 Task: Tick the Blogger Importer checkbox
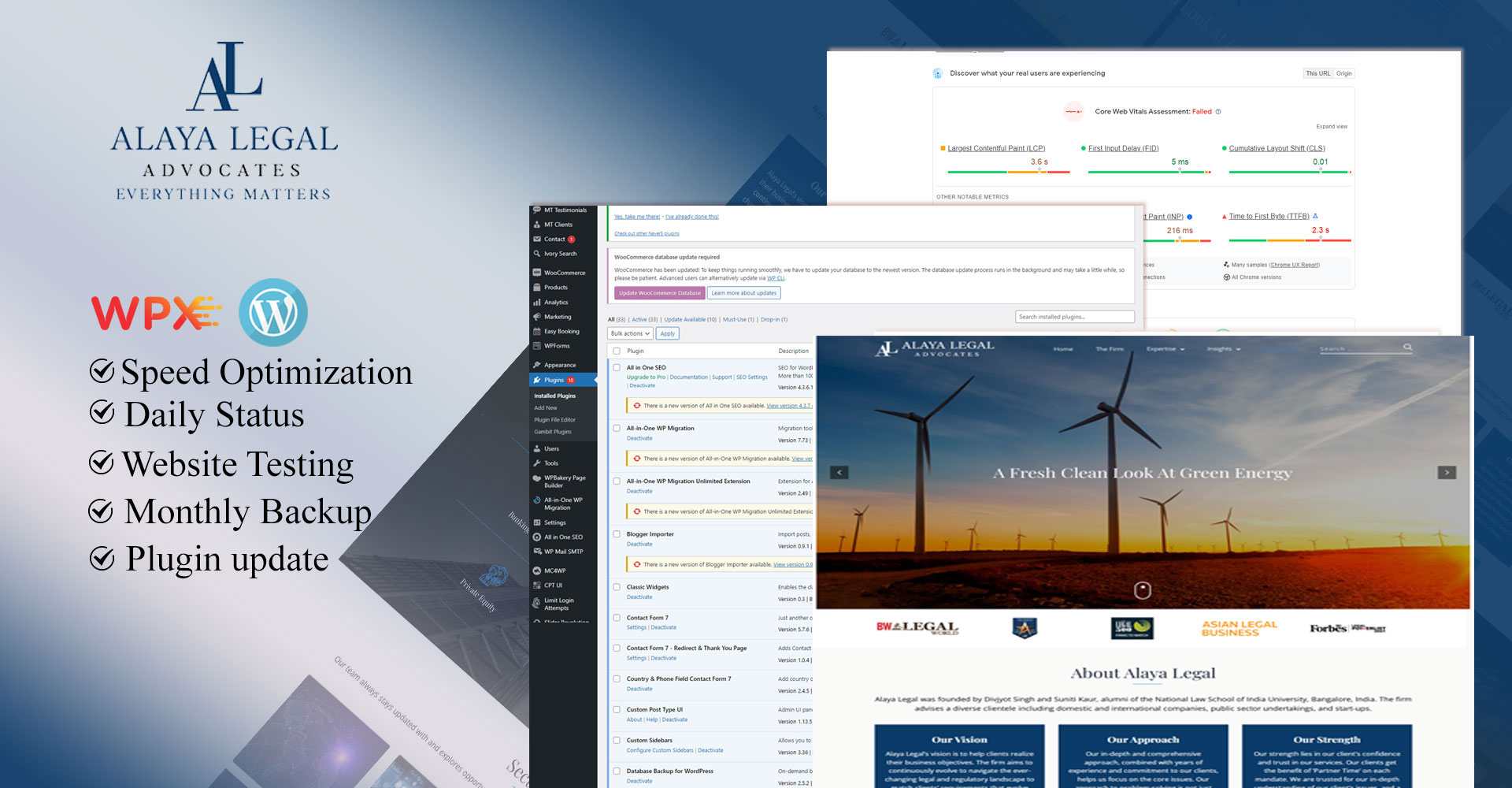(617, 533)
